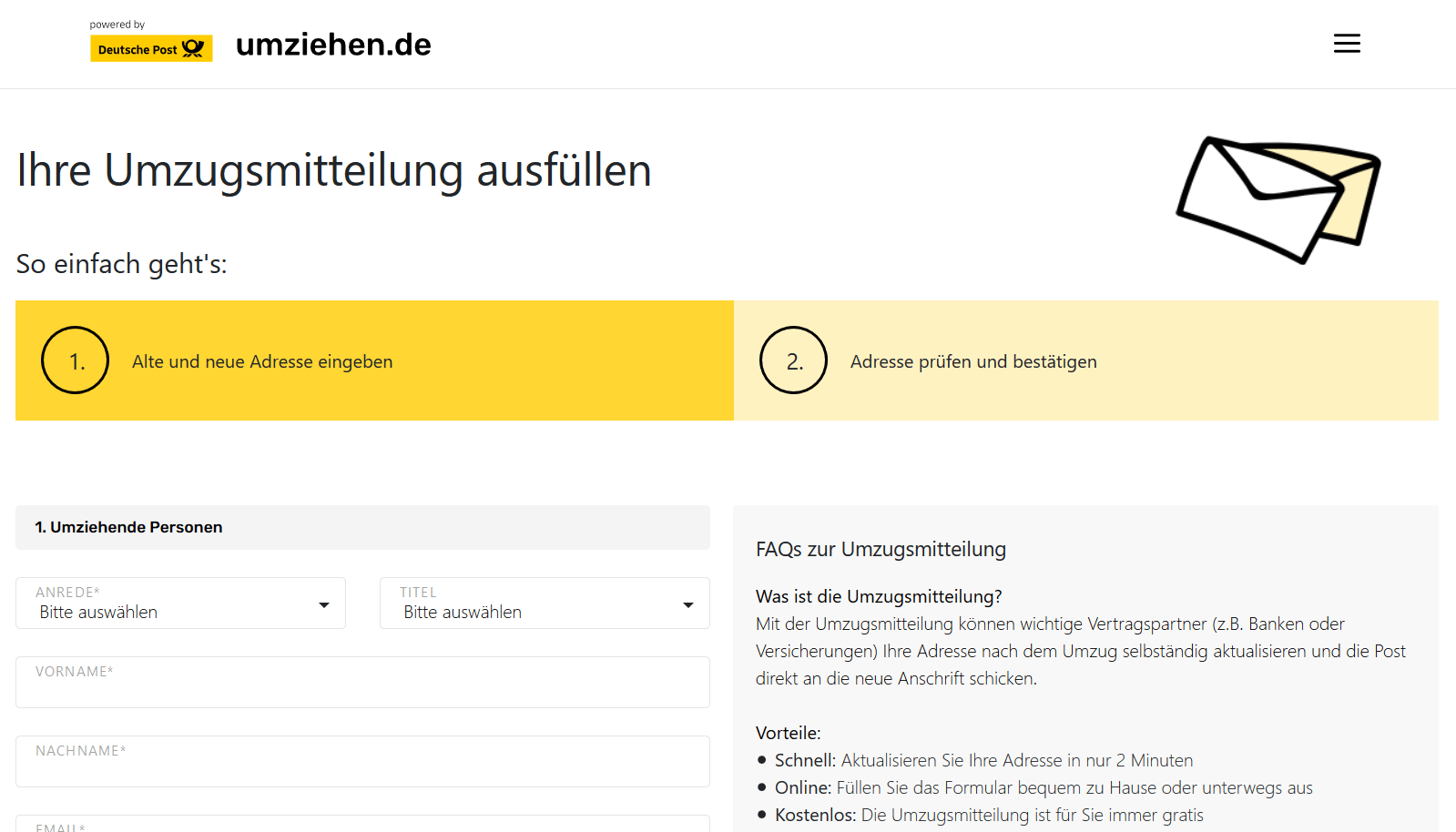Focus the Vorname input field
This screenshot has height=832, width=1456.
point(362,682)
